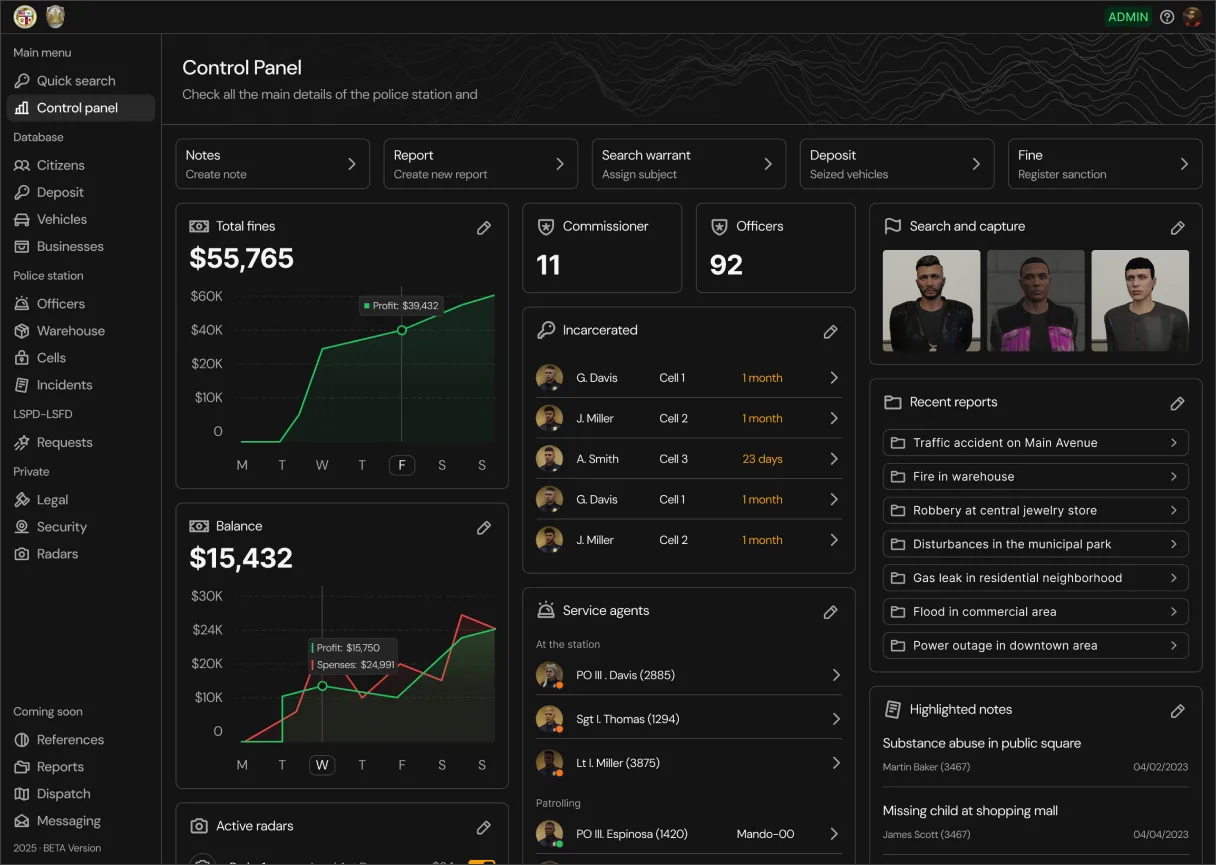
Task: Click the notes icon beside Highlighted notes
Action: (893, 709)
